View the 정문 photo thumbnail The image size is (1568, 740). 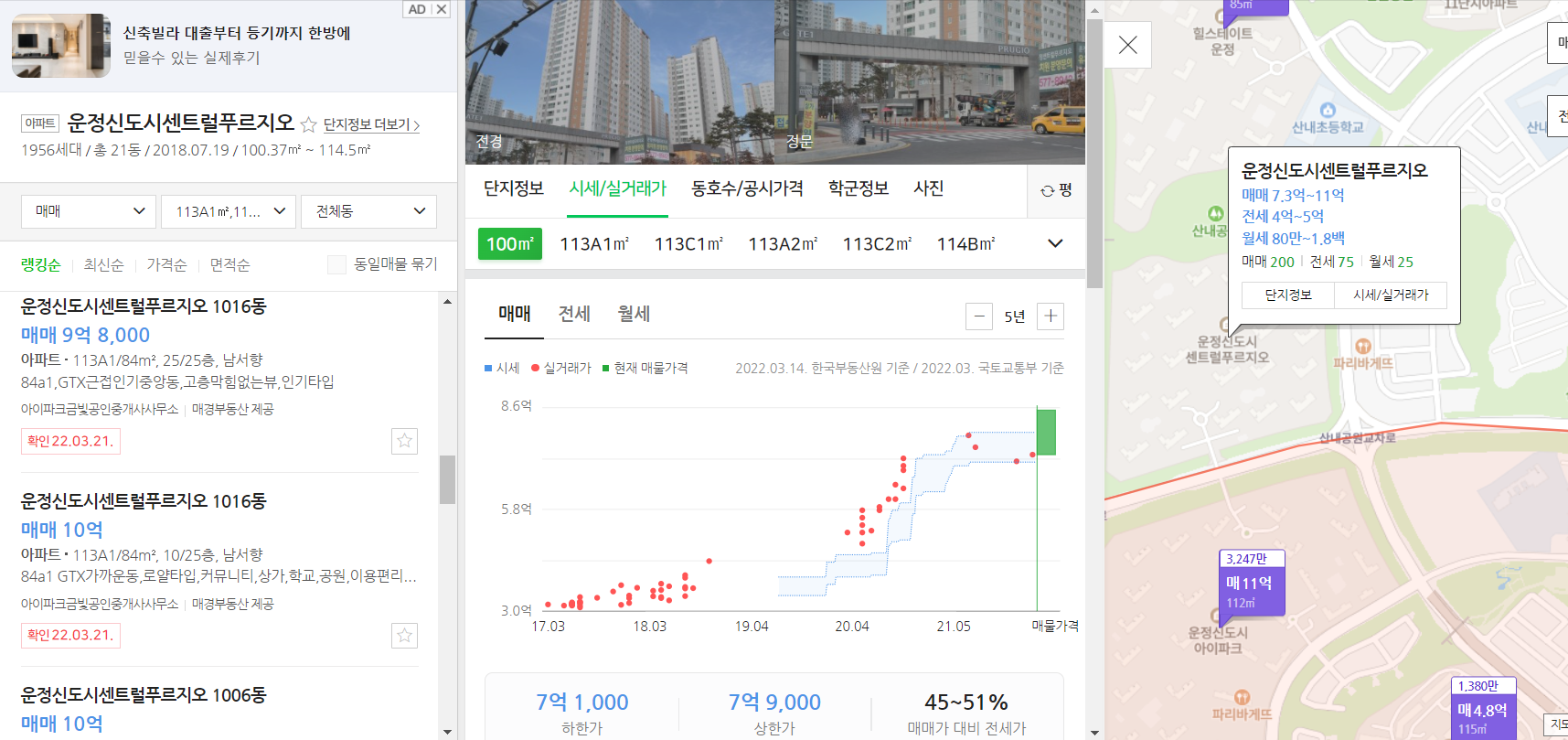[x=930, y=82]
